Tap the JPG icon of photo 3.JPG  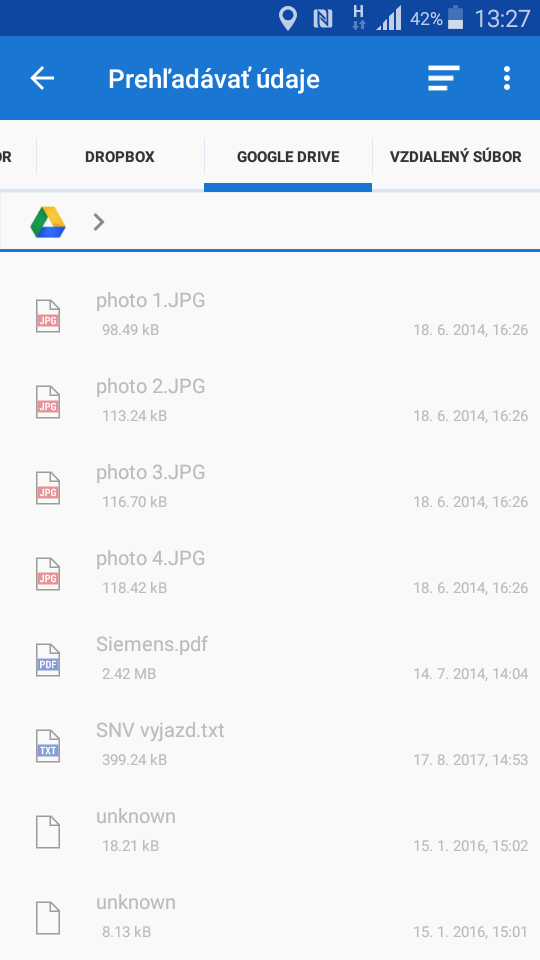tap(48, 488)
